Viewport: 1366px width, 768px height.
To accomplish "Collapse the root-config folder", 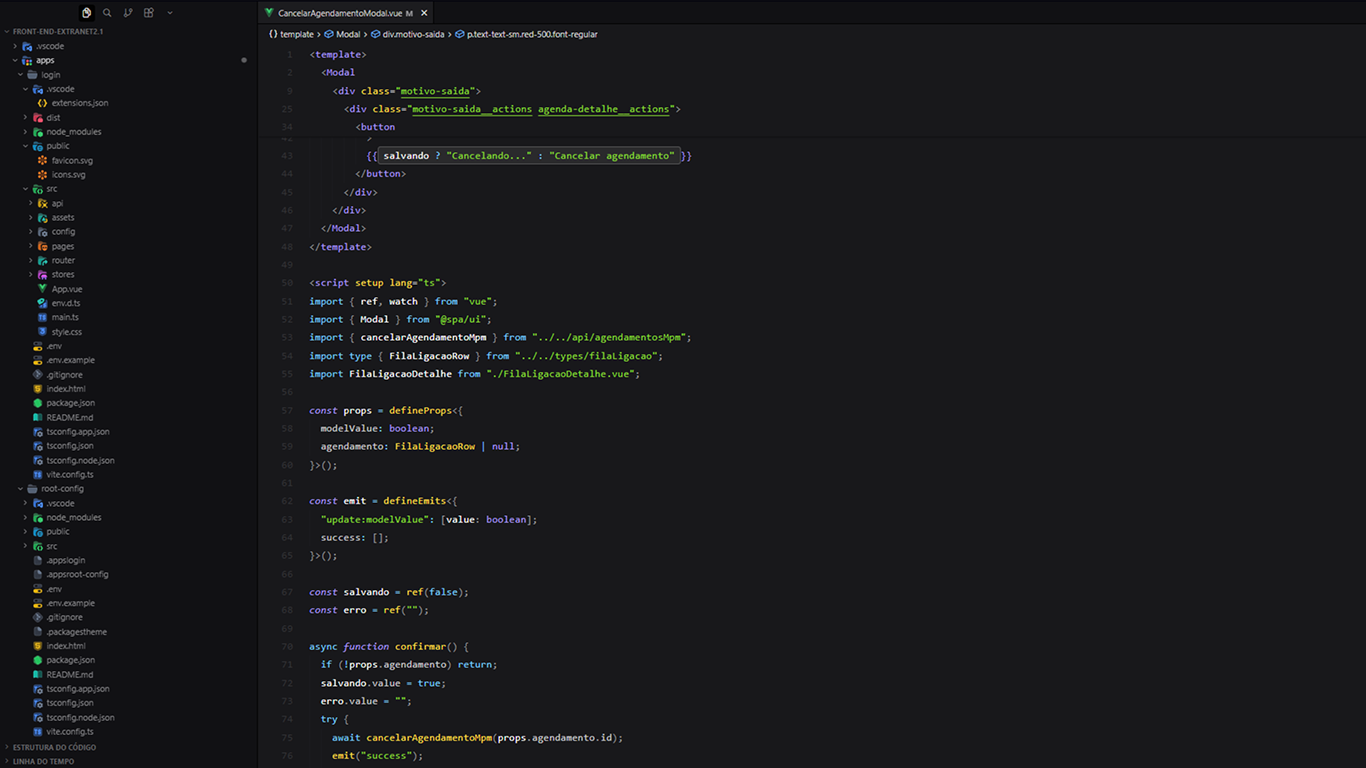I will (x=62, y=489).
